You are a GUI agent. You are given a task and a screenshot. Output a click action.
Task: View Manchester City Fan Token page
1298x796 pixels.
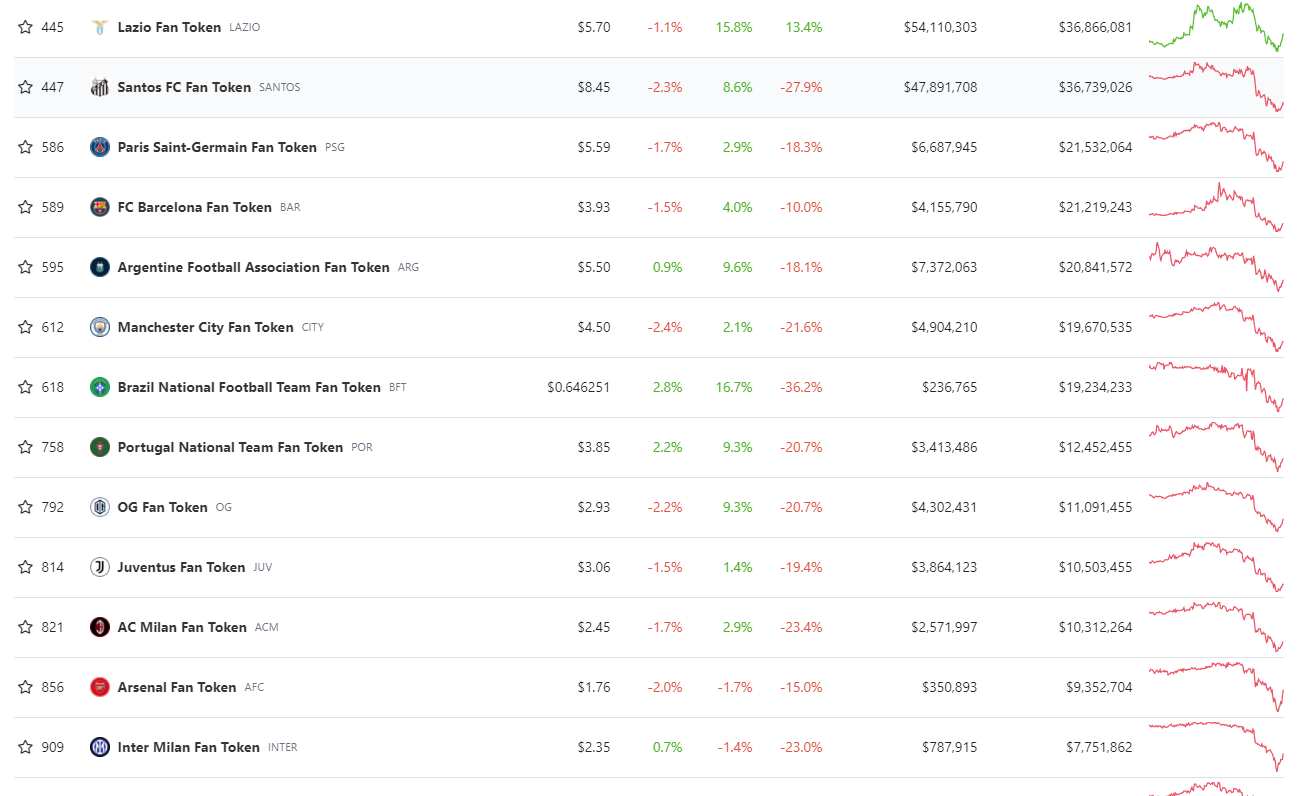[206, 327]
